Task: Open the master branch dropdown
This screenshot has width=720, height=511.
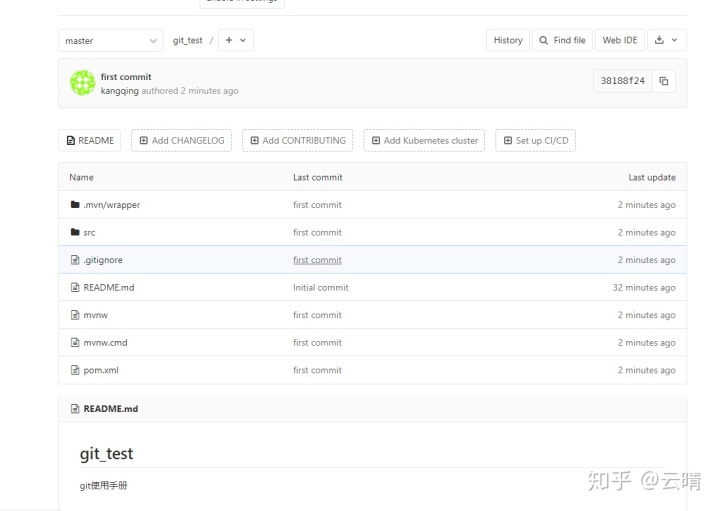Action: click(x=111, y=40)
